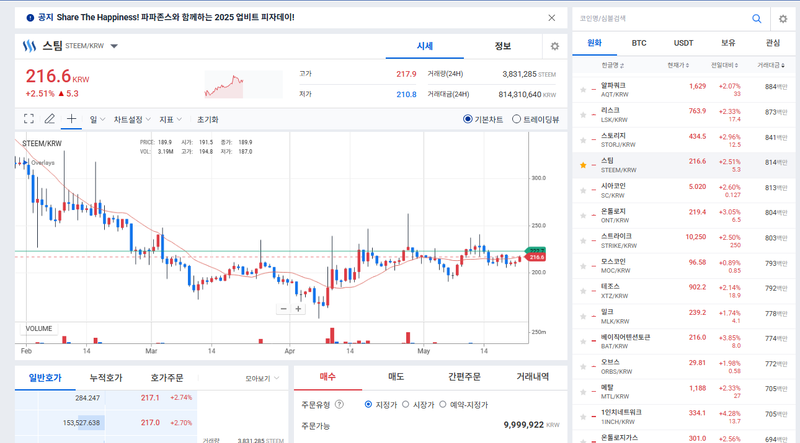Open 지표 indicators dropdown
Image resolution: width=800 pixels, height=443 pixels.
[x=170, y=119]
